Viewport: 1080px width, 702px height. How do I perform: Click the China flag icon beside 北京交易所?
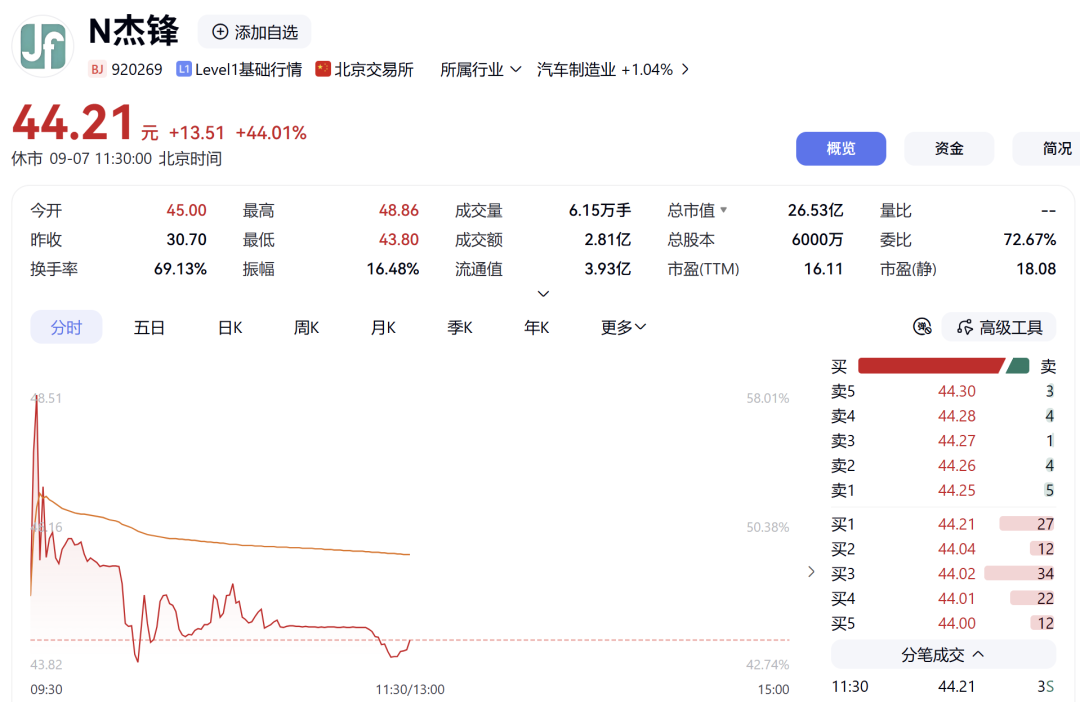point(323,70)
